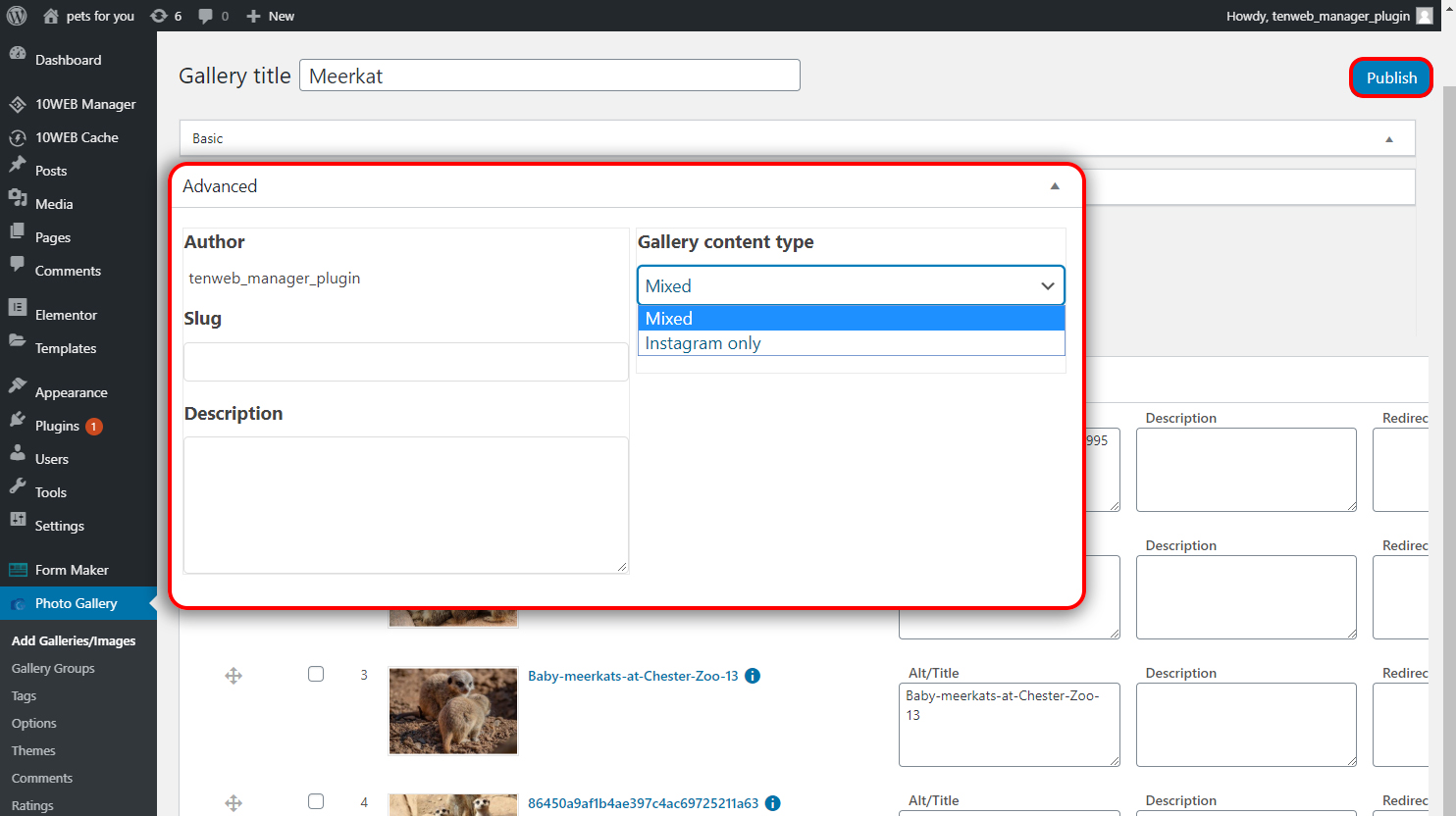Open Add Galleries/Images submenu item

click(74, 640)
